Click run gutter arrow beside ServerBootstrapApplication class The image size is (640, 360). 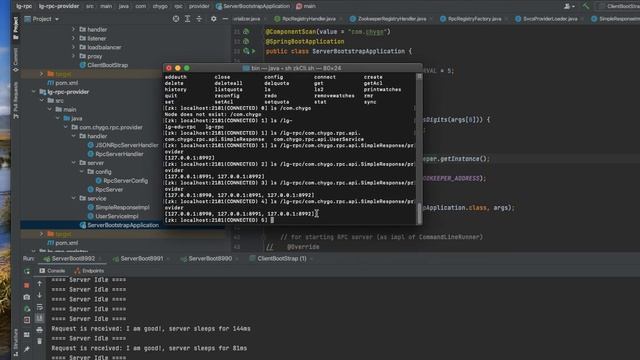tap(253, 51)
